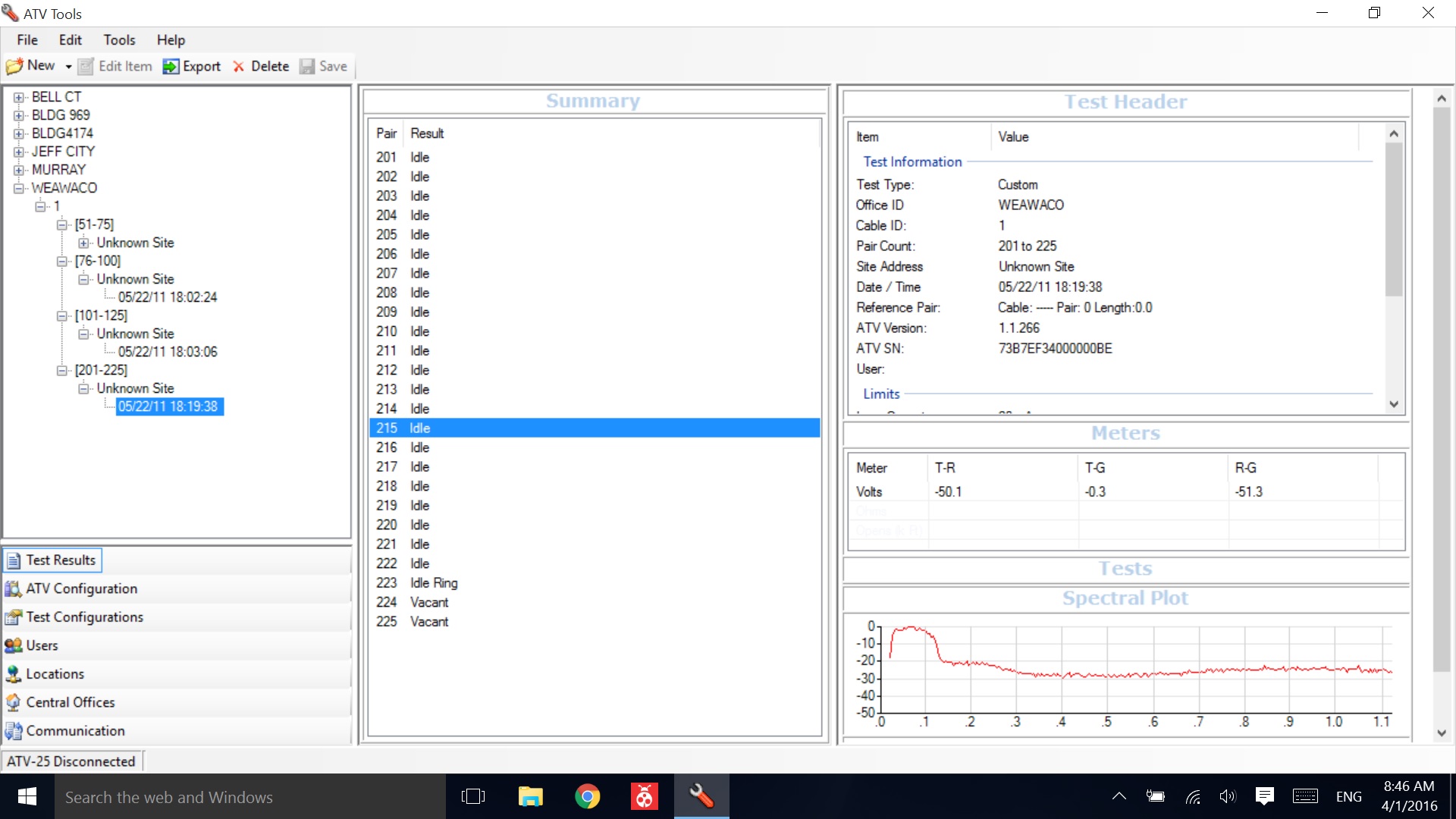The width and height of the screenshot is (1456, 819).
Task: Open the Edit menu
Action: tap(69, 40)
